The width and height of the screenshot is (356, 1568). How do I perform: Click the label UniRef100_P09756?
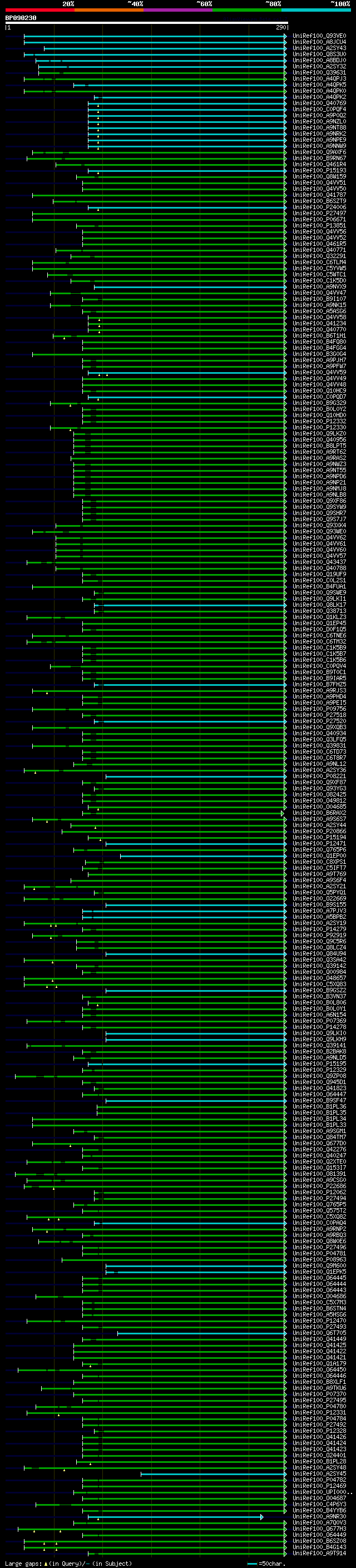(x=319, y=709)
